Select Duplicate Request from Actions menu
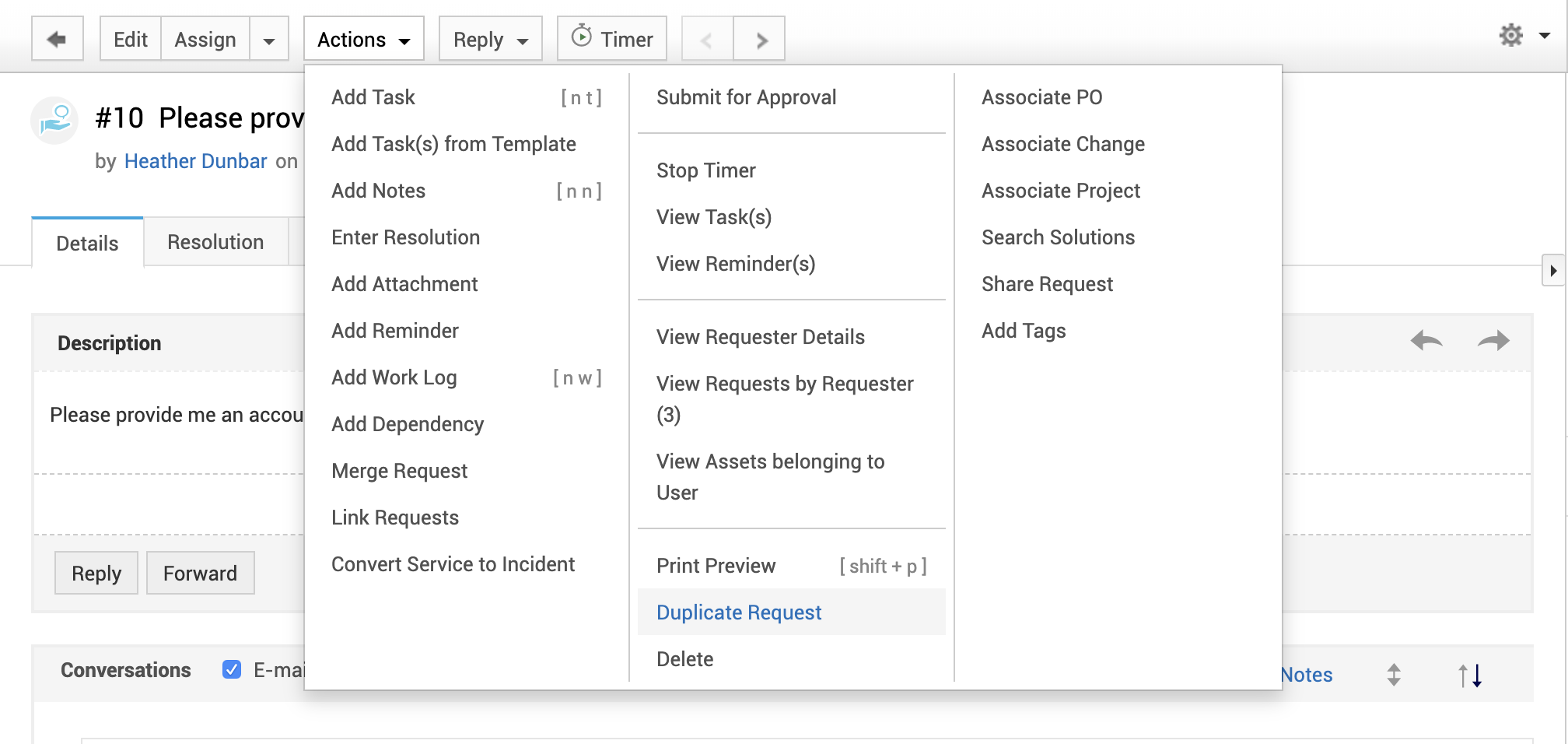The image size is (1568, 744). pos(738,612)
